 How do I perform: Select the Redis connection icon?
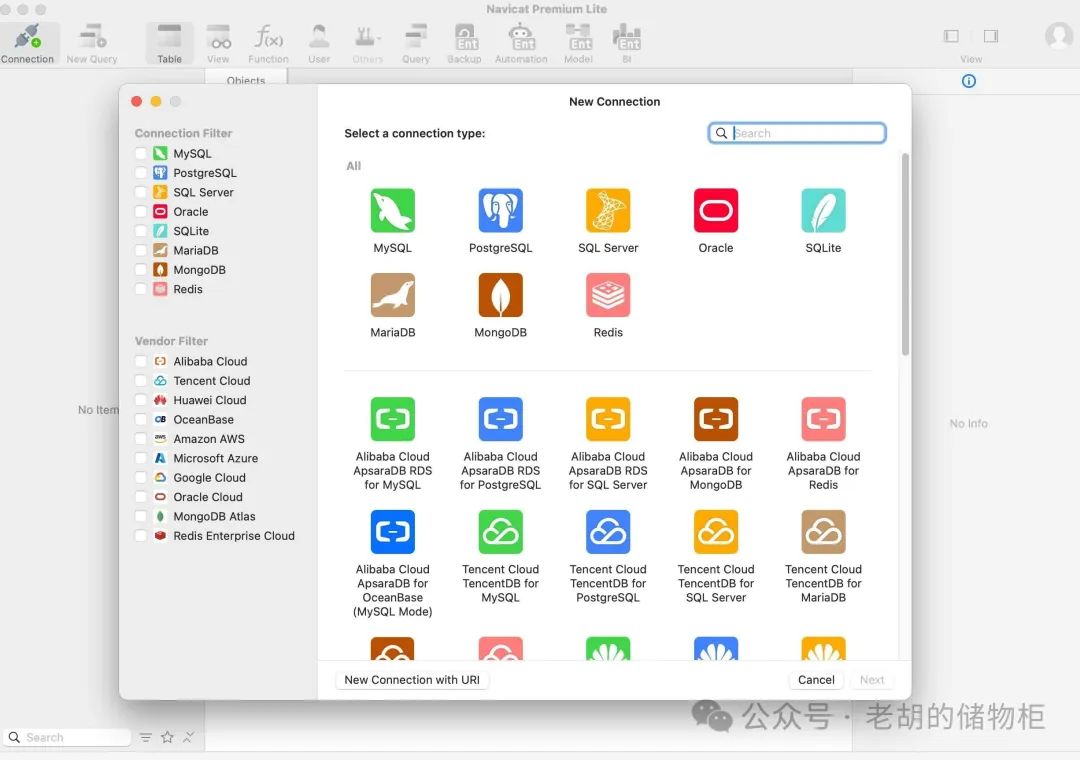(608, 295)
